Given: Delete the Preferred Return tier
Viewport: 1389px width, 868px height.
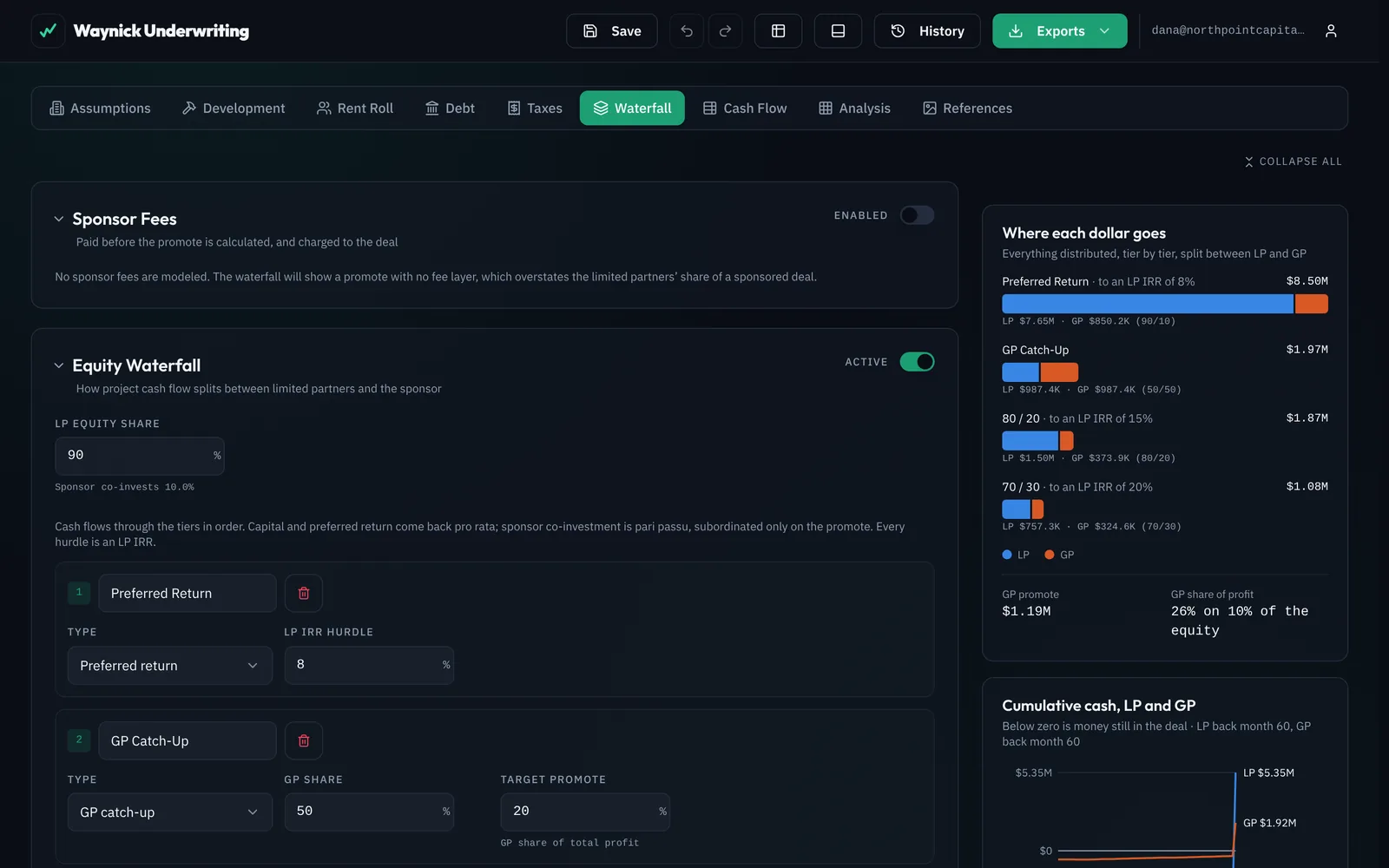Looking at the screenshot, I should [304, 594].
